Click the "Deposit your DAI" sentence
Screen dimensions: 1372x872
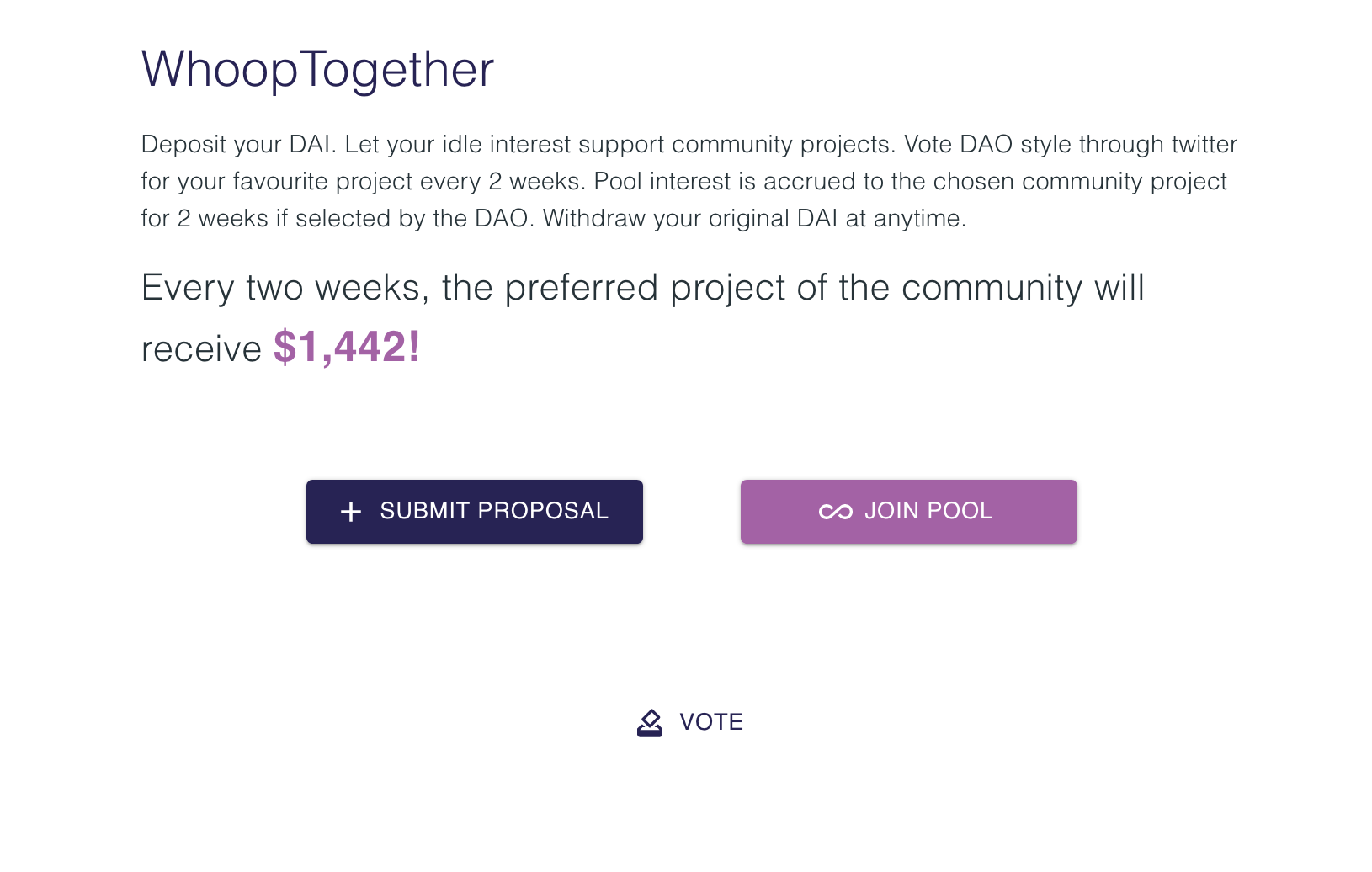238,144
